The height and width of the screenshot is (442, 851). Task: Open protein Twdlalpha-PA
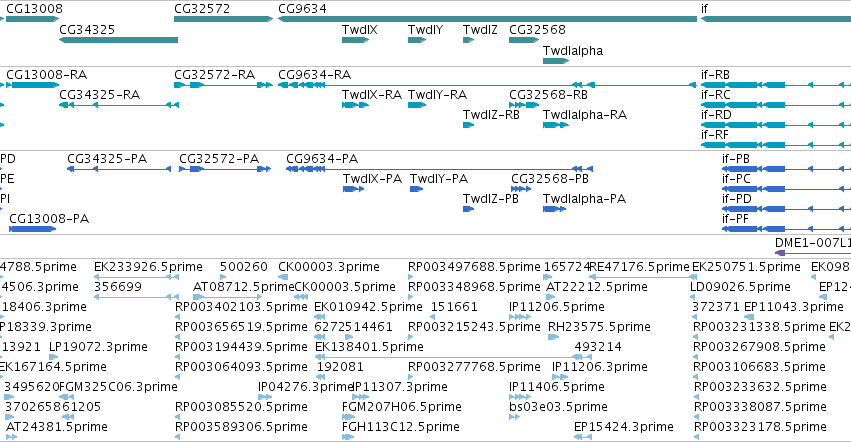554,209
